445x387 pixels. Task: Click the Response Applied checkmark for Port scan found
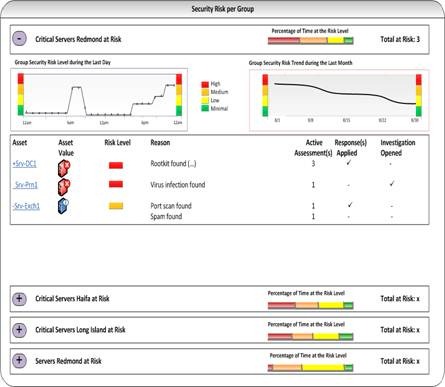point(350,205)
